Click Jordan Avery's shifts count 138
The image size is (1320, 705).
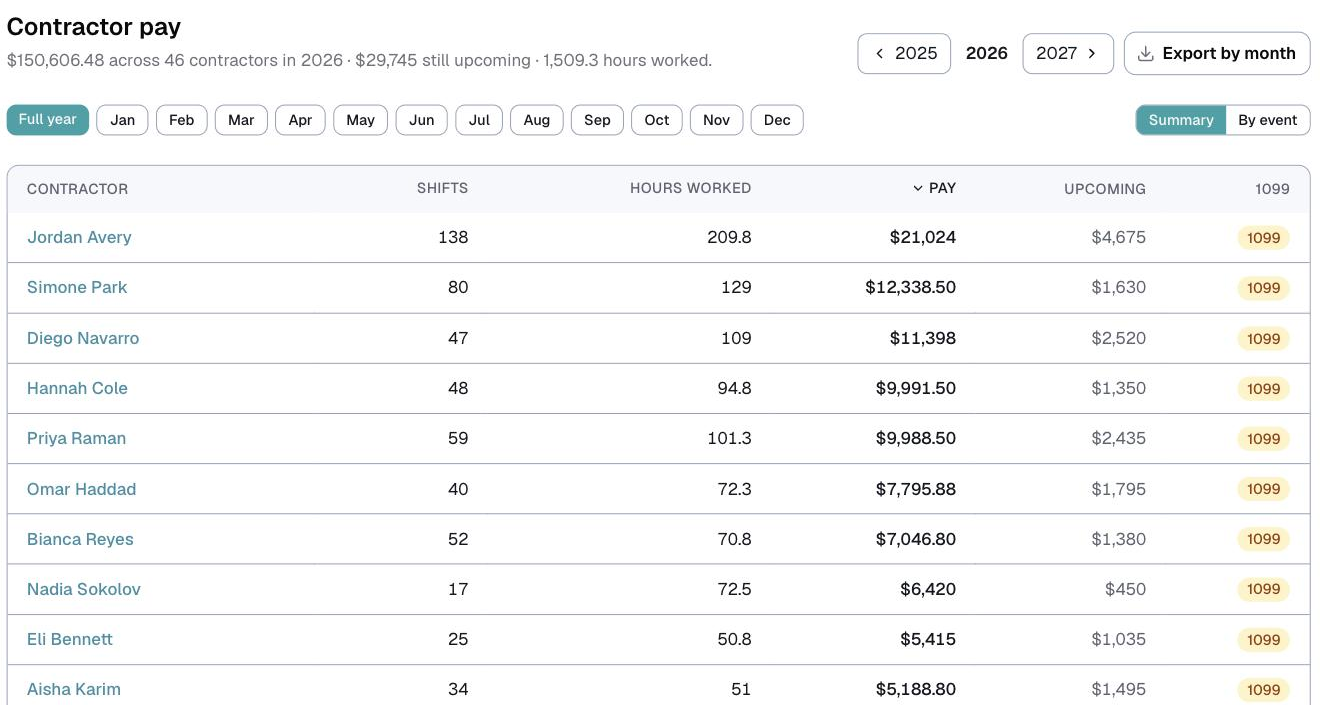pos(453,238)
